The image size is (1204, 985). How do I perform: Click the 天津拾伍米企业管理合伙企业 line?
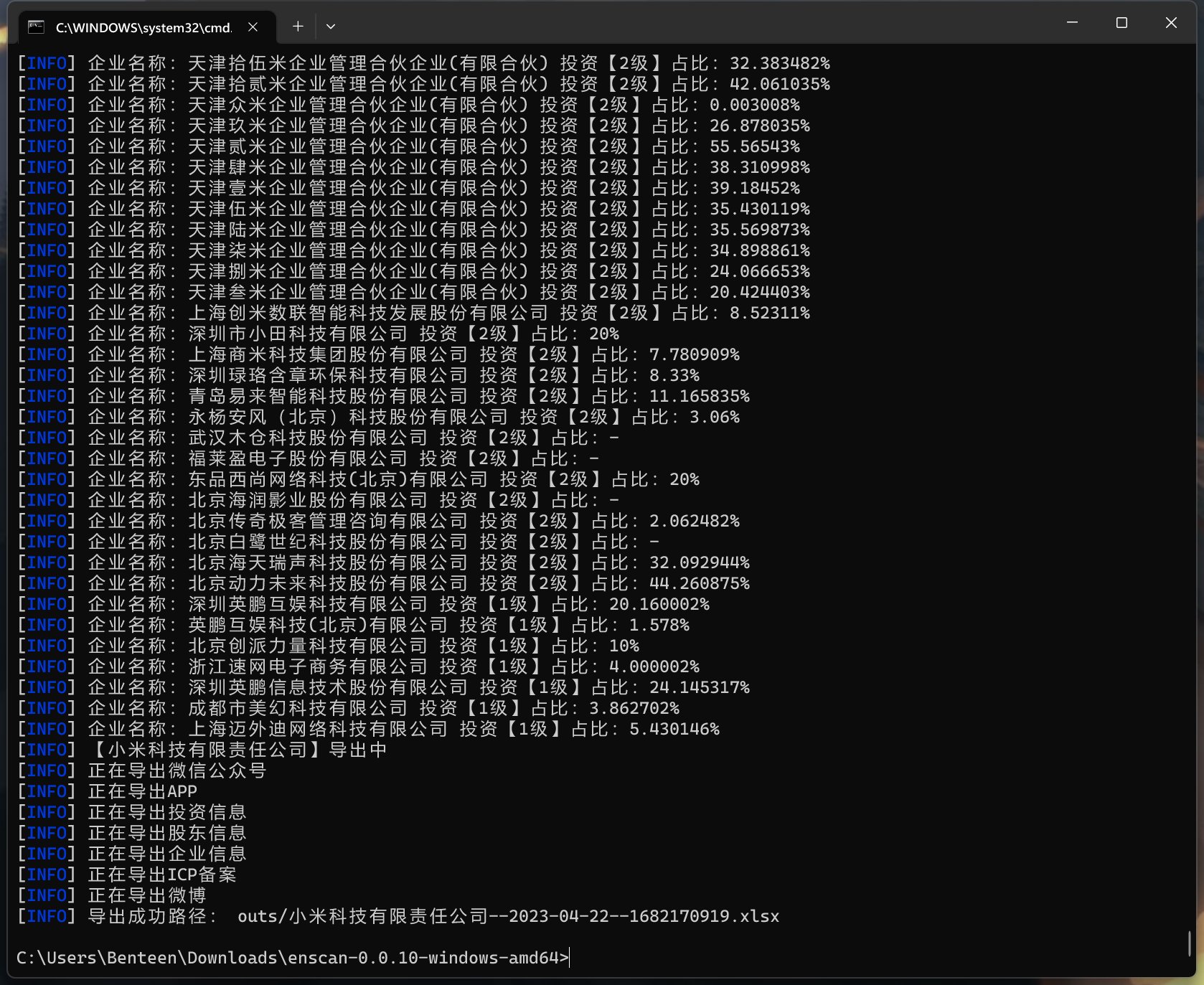click(423, 63)
